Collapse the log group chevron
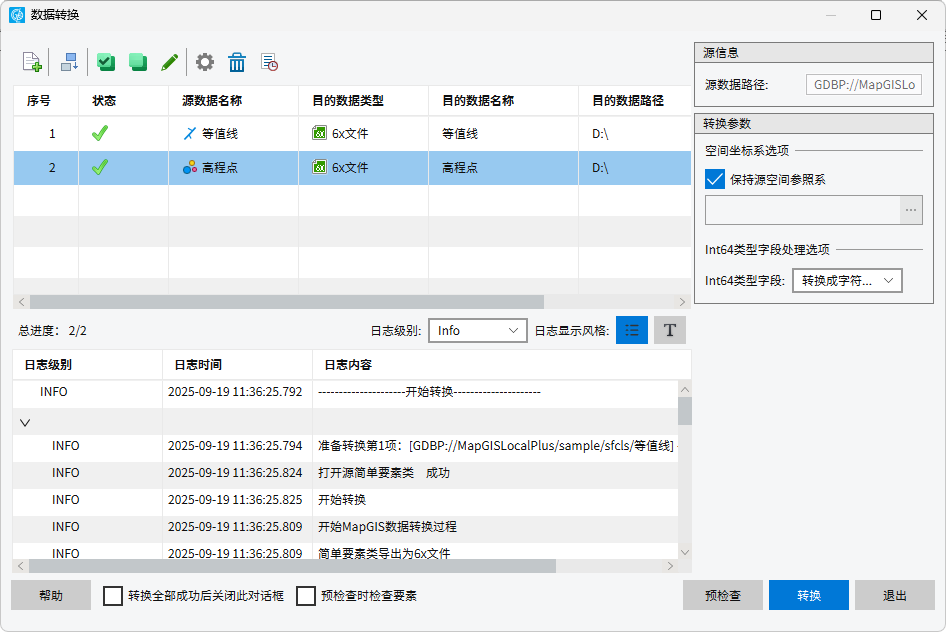The height and width of the screenshot is (632, 946). coord(25,422)
